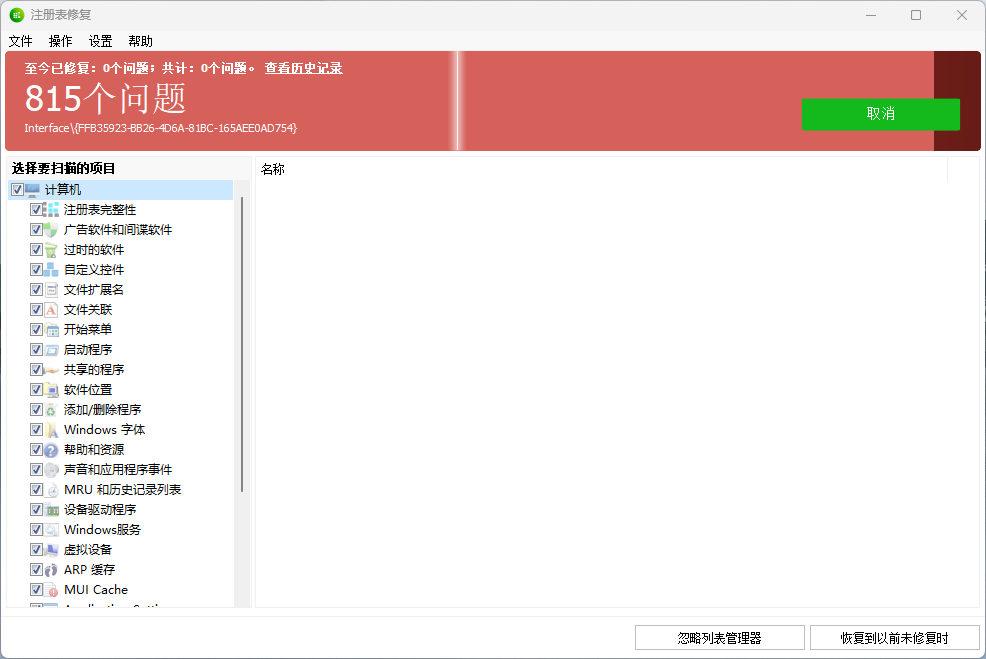This screenshot has height=659, width=986.
Task: Click the MUI Cache document icon
Action: point(52,590)
